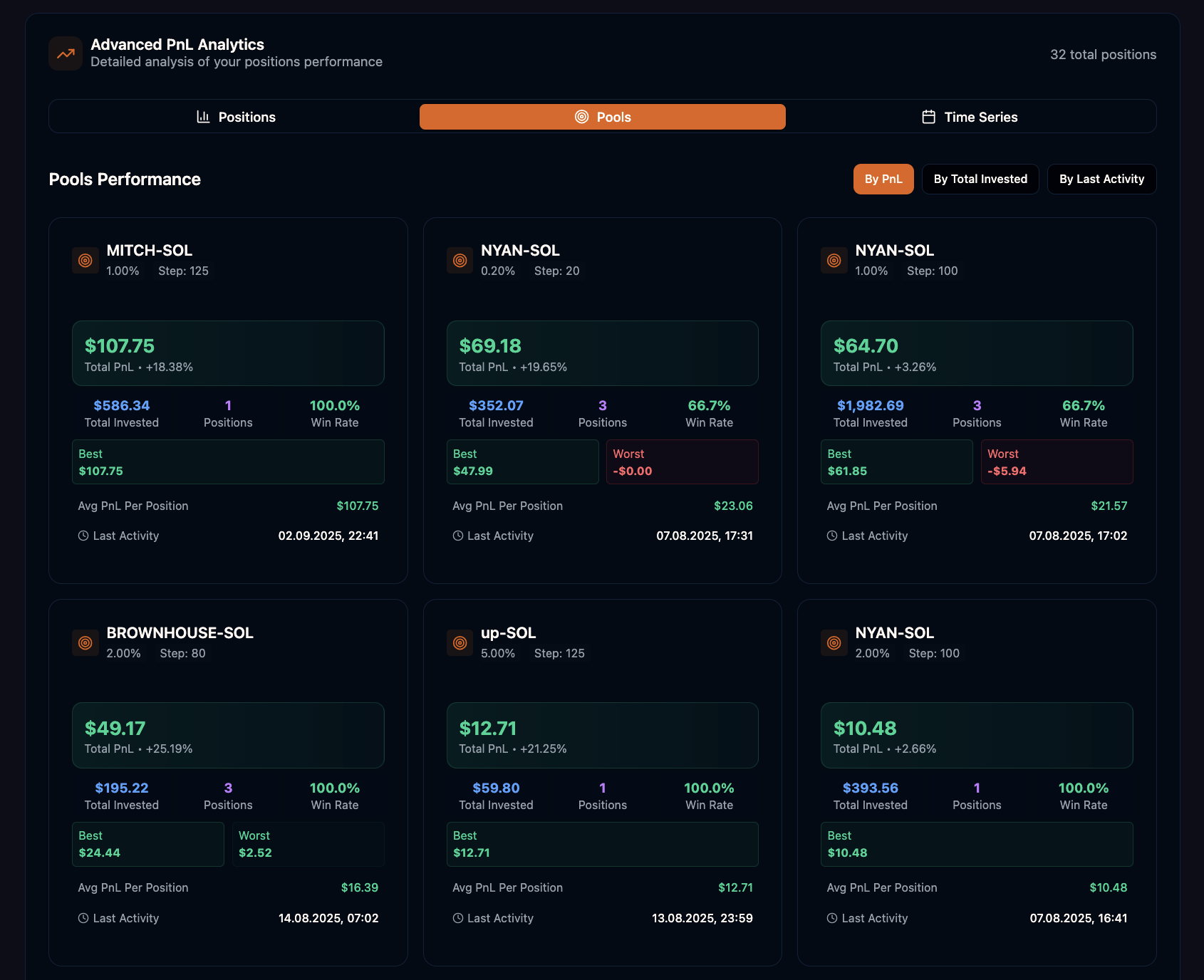Click the BROWNHOUSE-SOL pool target icon
This screenshot has width=1204, height=980.
pos(85,642)
